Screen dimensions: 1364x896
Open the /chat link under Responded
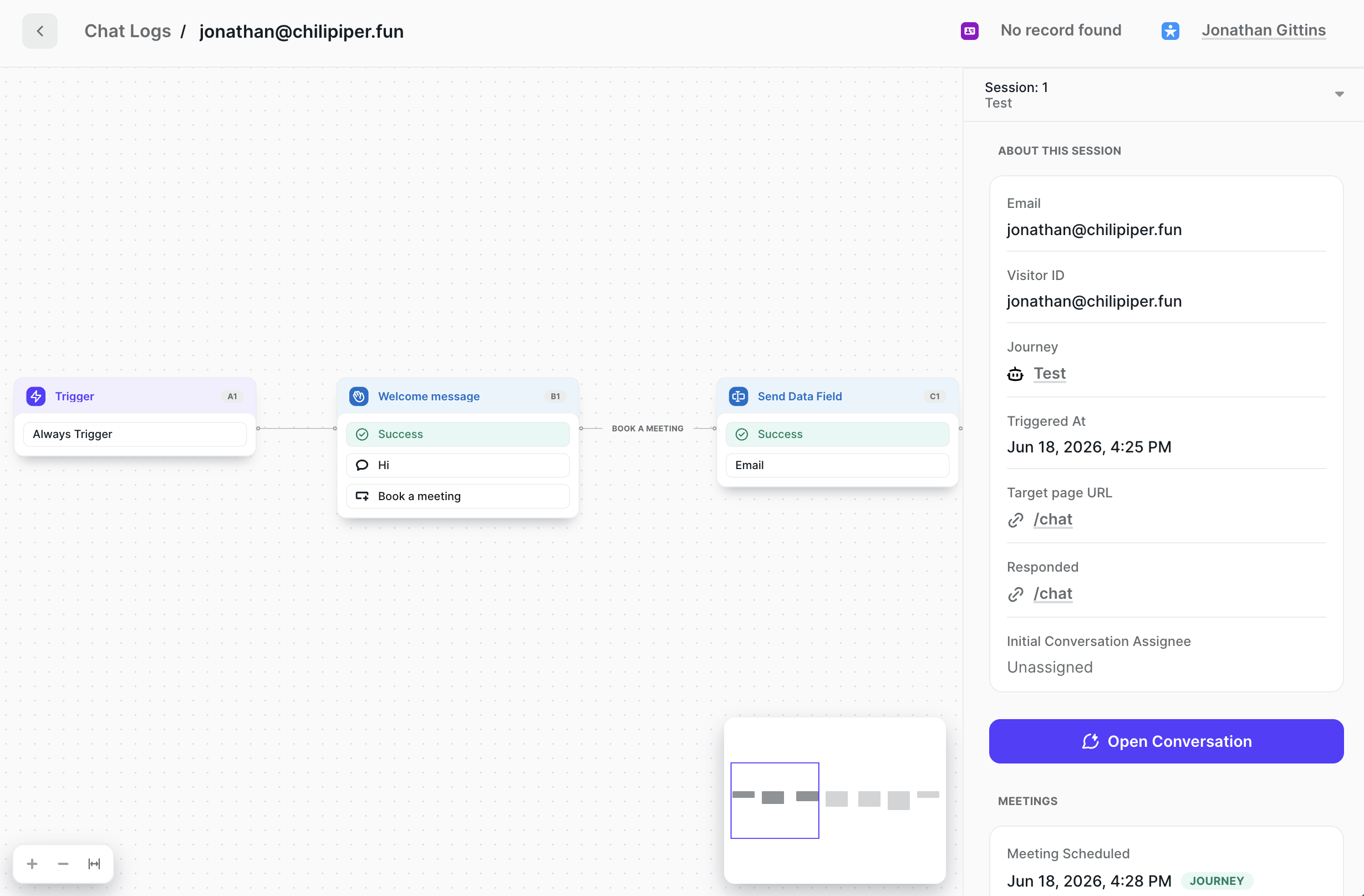pos(1053,593)
